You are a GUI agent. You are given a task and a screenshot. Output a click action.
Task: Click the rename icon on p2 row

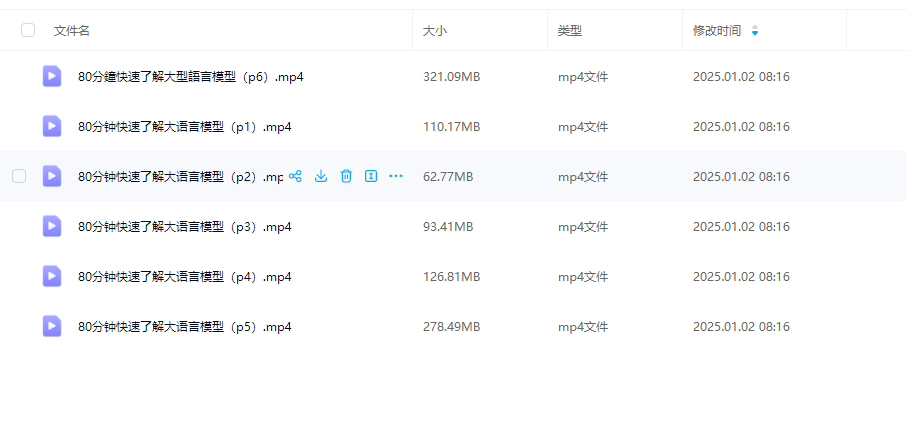pos(371,176)
